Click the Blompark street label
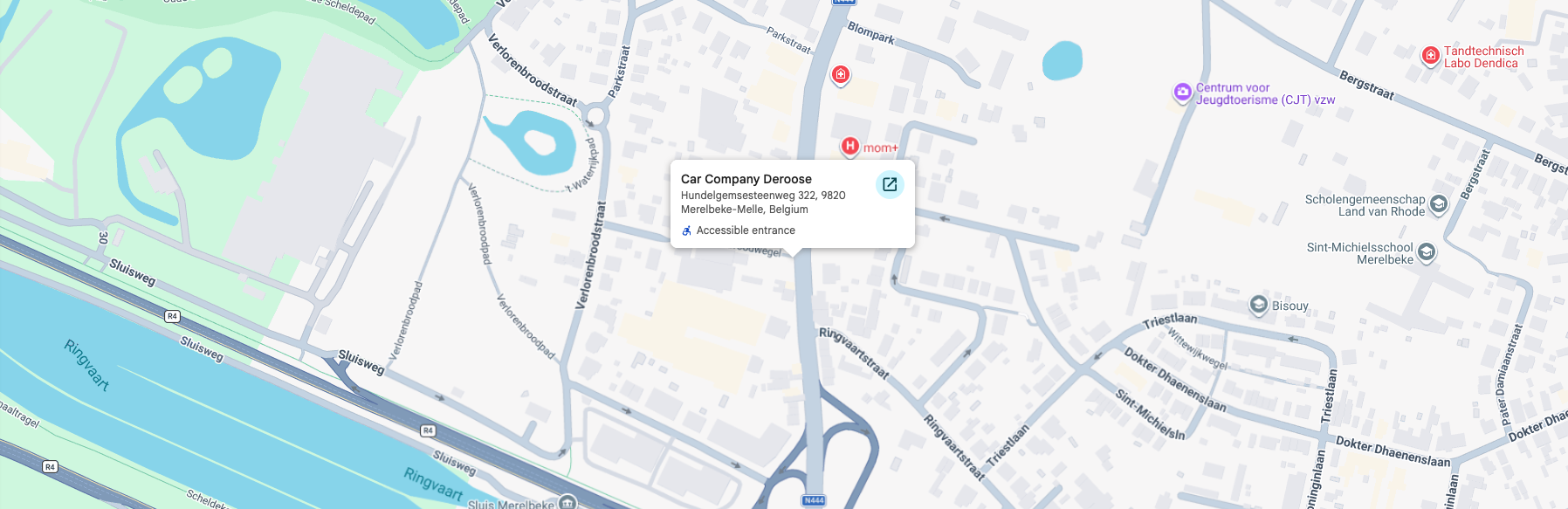 [x=871, y=32]
